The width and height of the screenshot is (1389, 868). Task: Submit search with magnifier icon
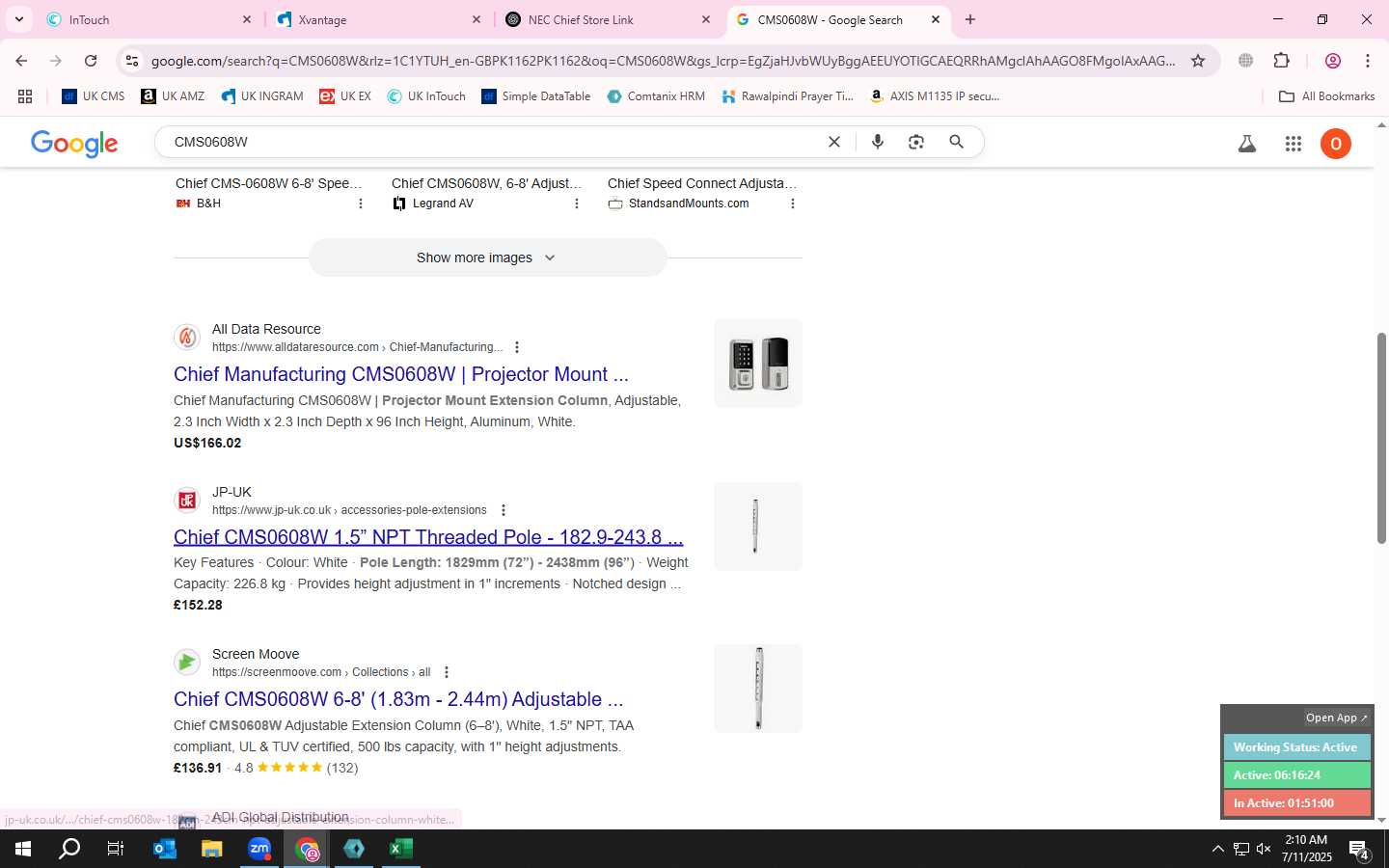pyautogui.click(x=956, y=142)
